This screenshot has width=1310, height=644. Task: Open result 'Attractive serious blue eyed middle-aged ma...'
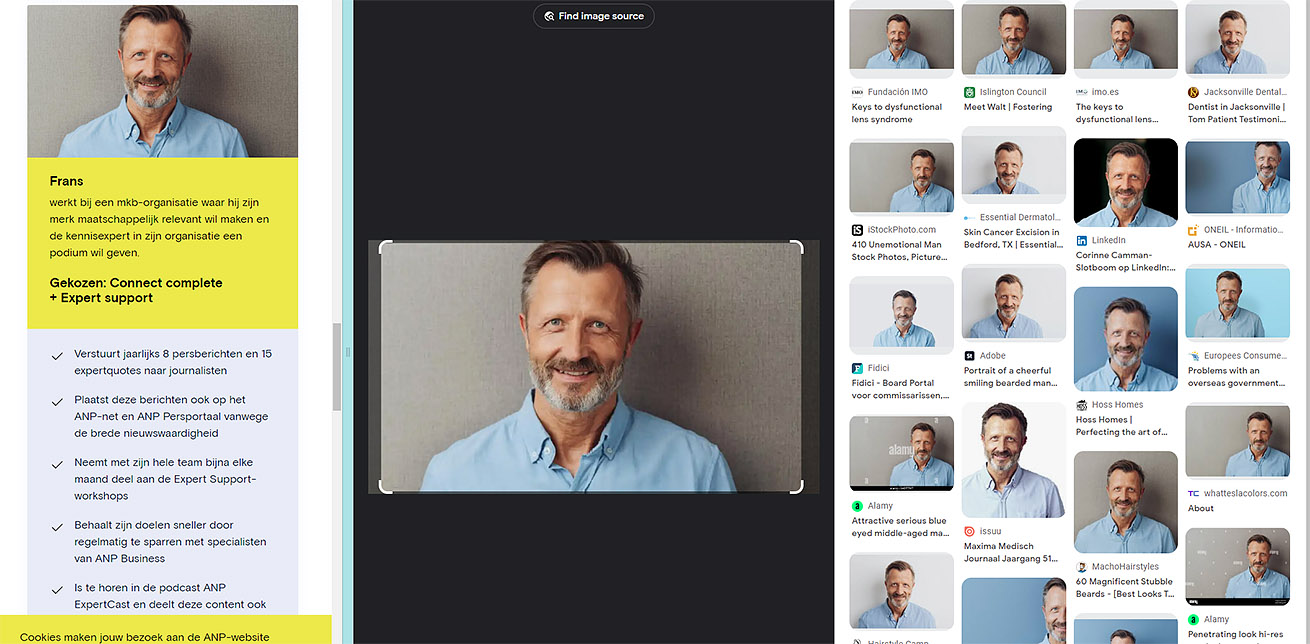[x=900, y=527]
